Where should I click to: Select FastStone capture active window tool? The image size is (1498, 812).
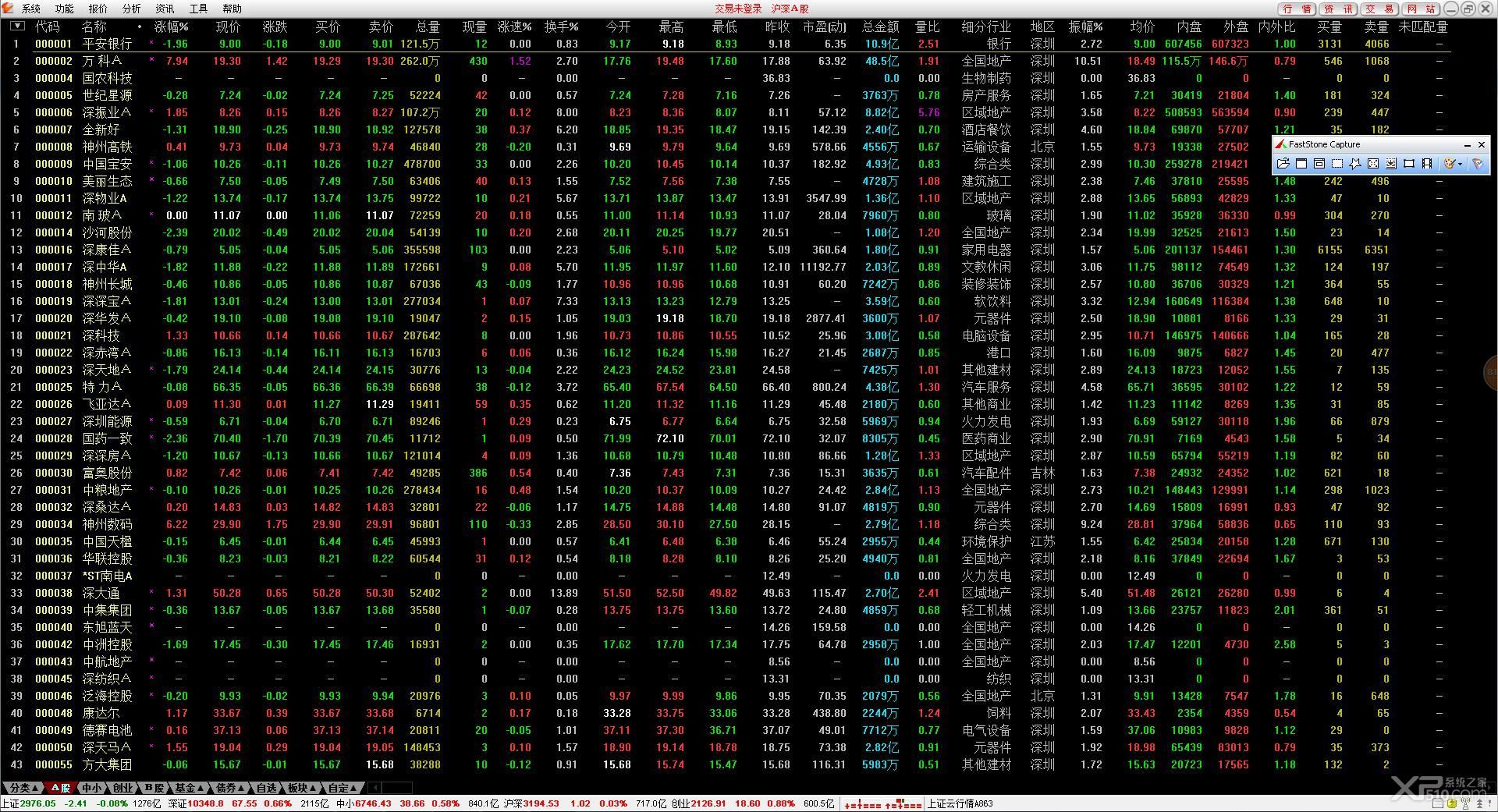1301,164
